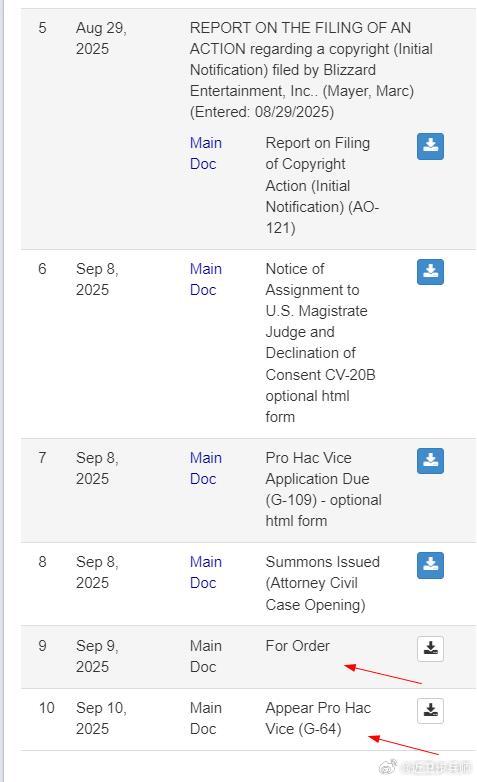Download the Pro Hac Vice Application Due document

click(x=430, y=461)
